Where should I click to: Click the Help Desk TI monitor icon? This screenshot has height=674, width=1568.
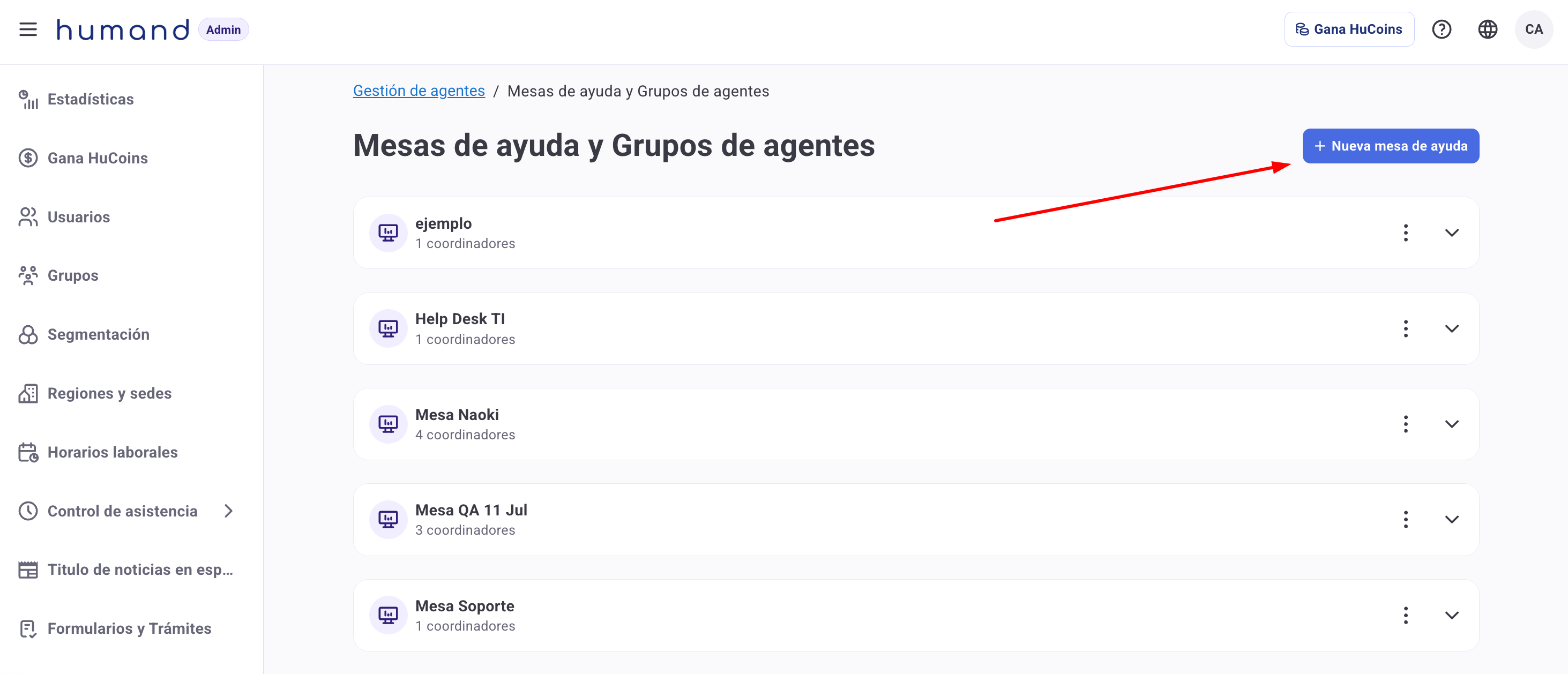point(388,328)
